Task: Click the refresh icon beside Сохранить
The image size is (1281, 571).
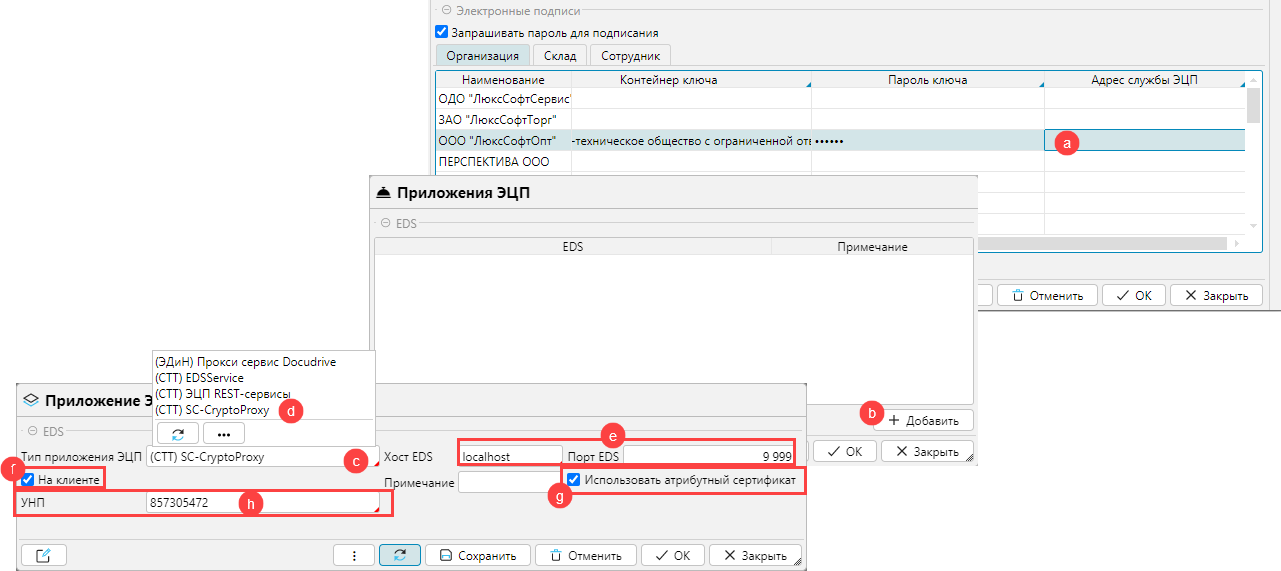Action: tap(399, 555)
